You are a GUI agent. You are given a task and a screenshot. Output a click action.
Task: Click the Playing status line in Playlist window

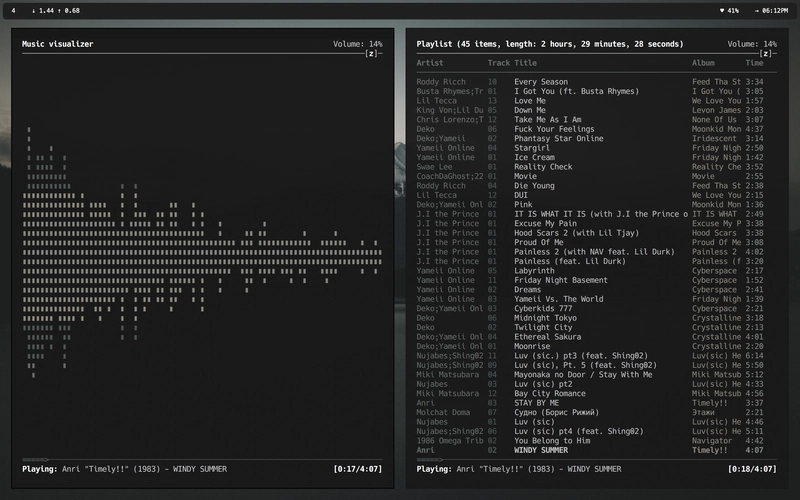519,469
